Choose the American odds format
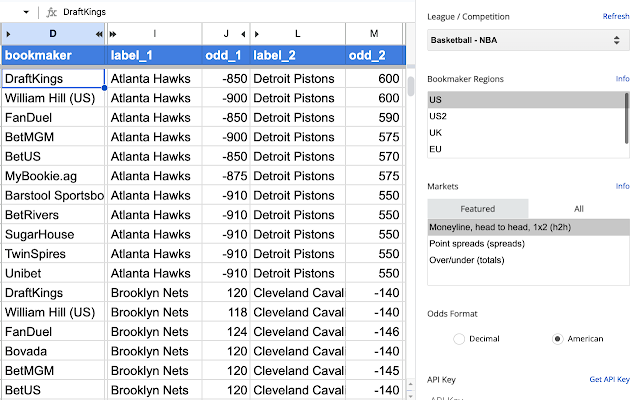 557,339
